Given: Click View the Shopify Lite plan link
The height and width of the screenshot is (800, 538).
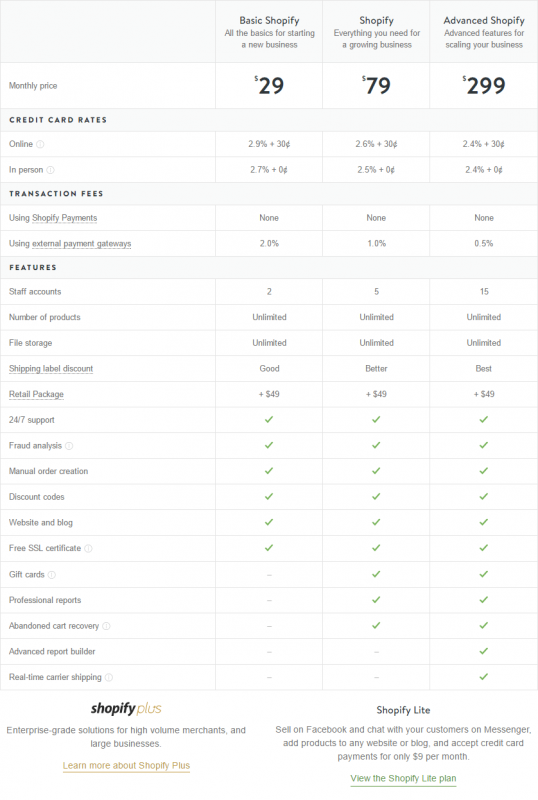Looking at the screenshot, I should pyautogui.click(x=403, y=778).
